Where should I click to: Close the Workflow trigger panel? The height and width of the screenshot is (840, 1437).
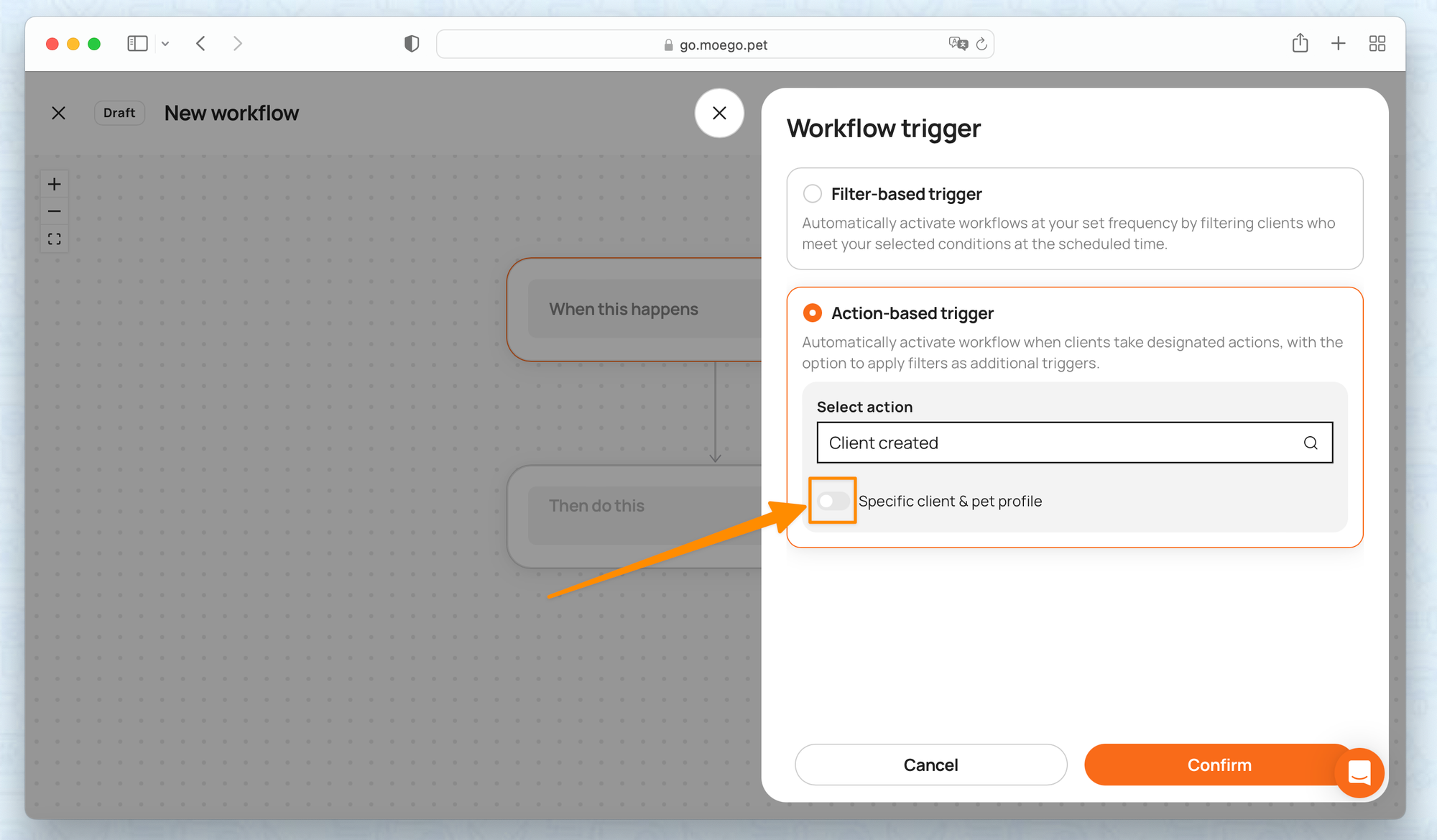pyautogui.click(x=718, y=113)
